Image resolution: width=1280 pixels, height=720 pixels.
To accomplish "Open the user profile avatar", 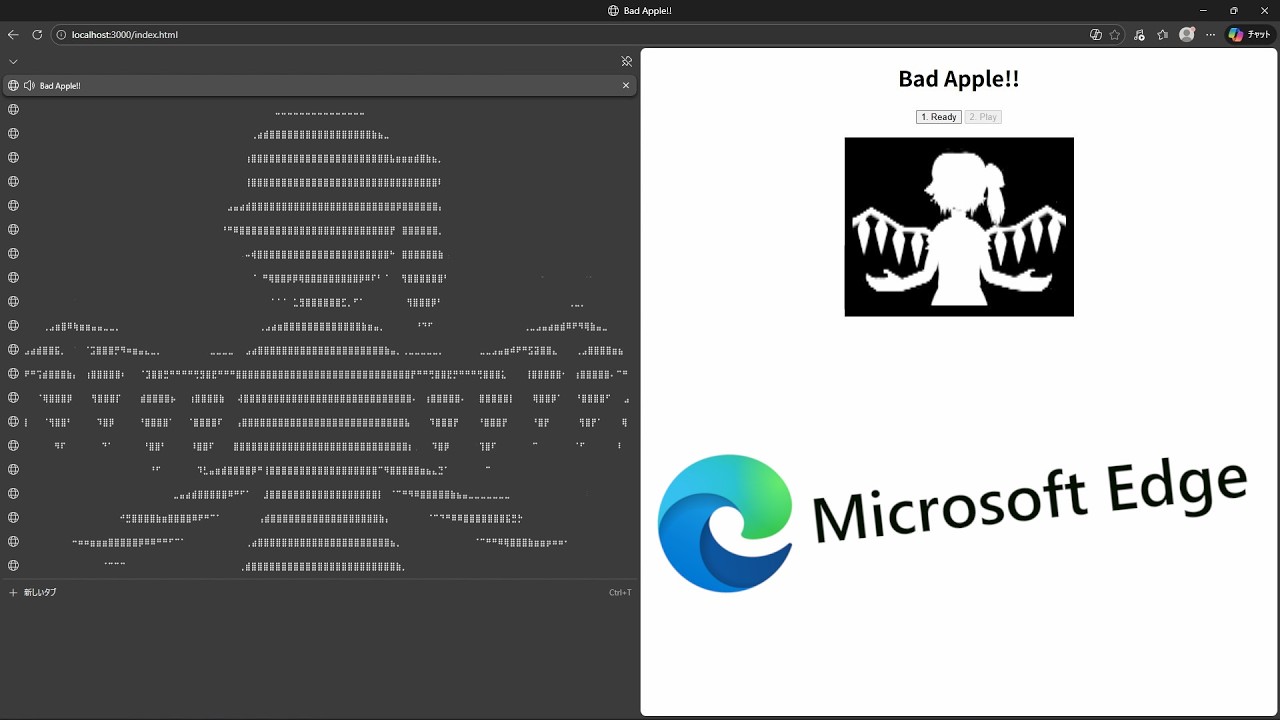I will [x=1187, y=34].
